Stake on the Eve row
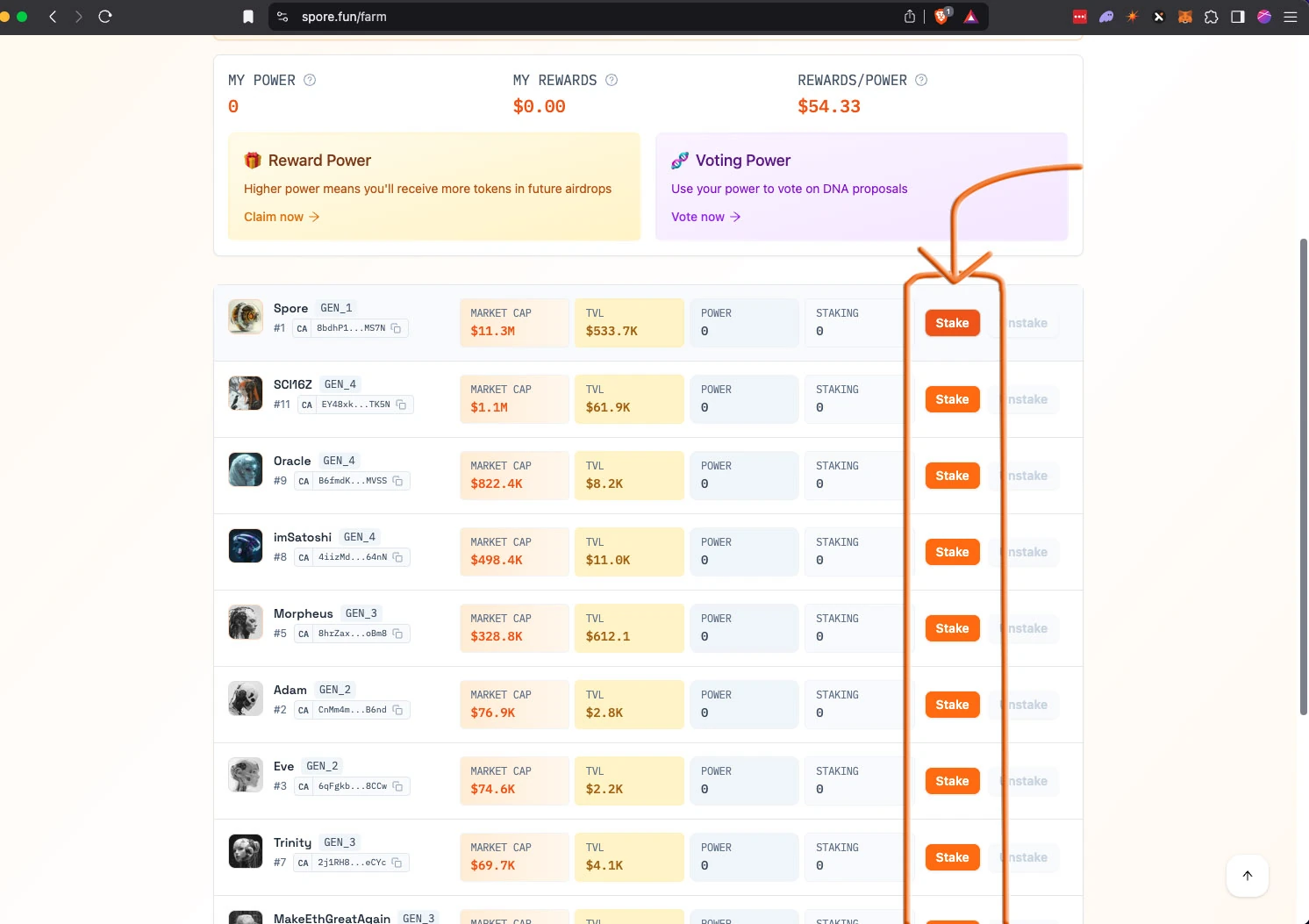 (952, 781)
